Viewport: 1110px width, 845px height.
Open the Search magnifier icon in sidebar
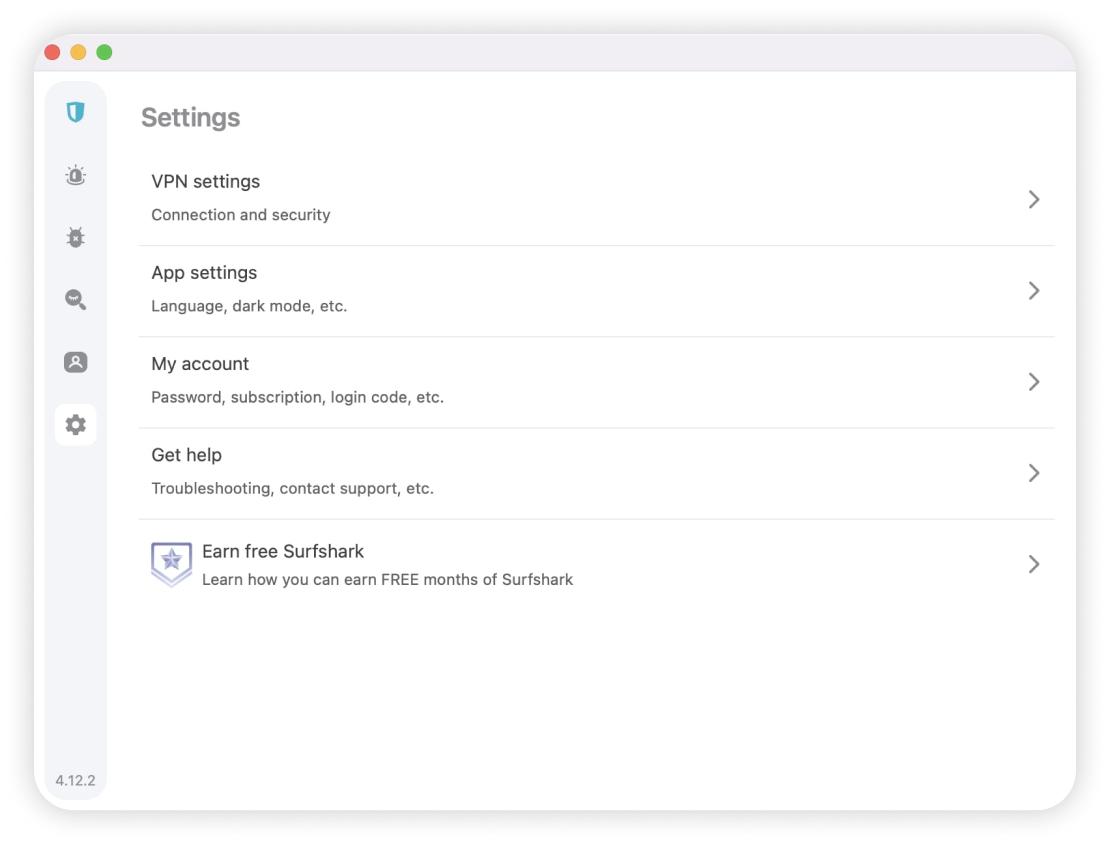click(76, 299)
